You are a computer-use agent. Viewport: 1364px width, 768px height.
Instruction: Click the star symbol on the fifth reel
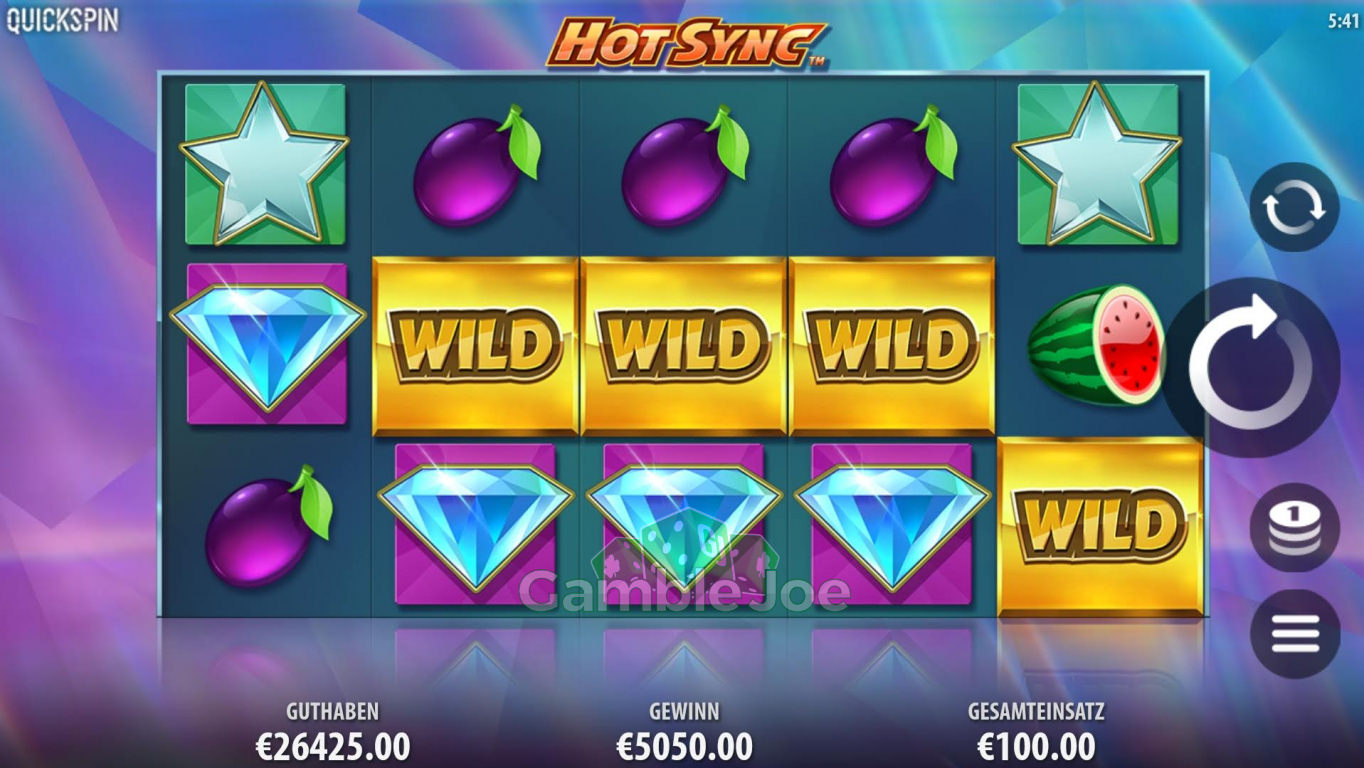tap(1097, 163)
